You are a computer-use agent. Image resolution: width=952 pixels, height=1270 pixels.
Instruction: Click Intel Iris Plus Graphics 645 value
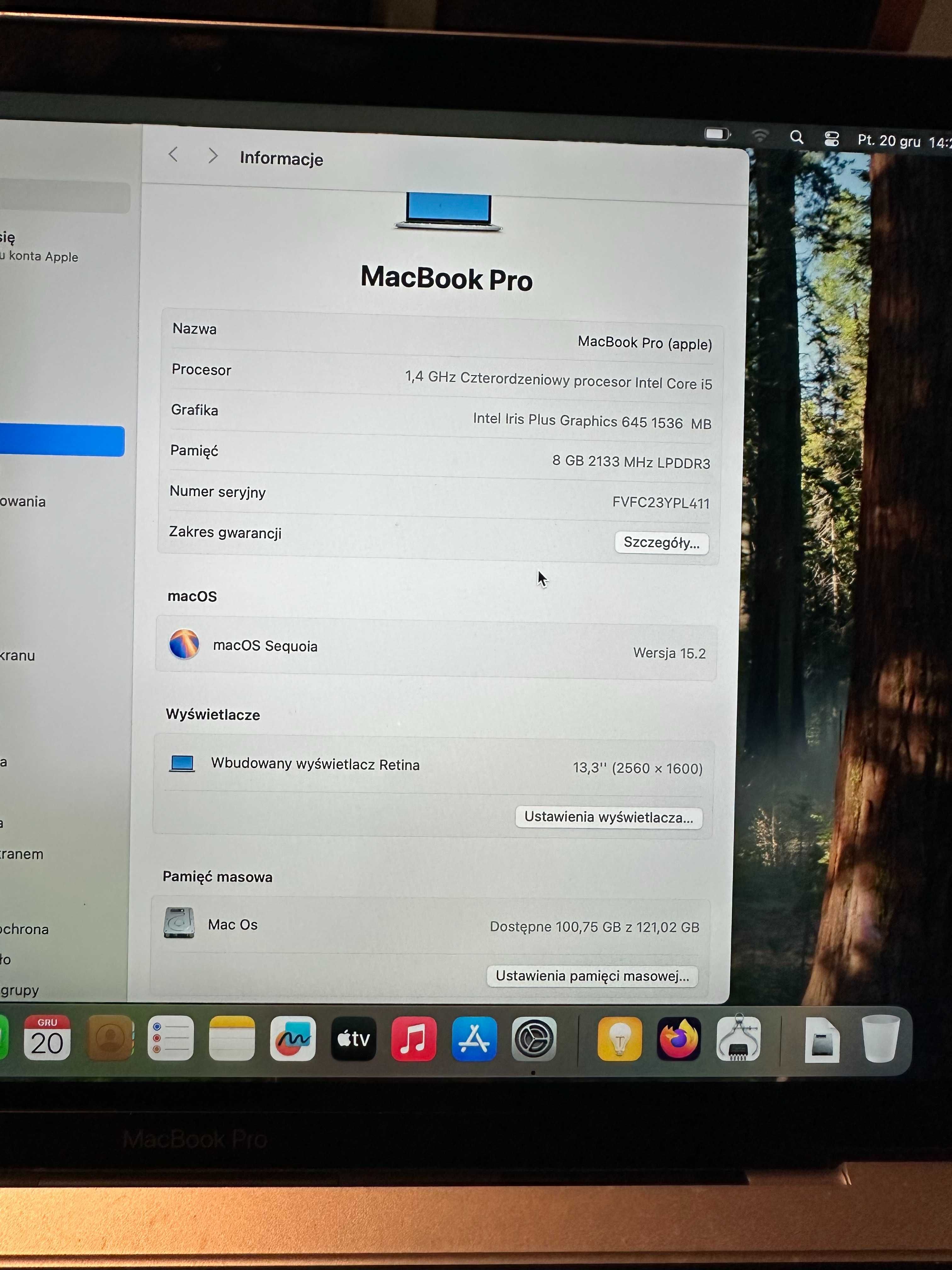pyautogui.click(x=592, y=421)
